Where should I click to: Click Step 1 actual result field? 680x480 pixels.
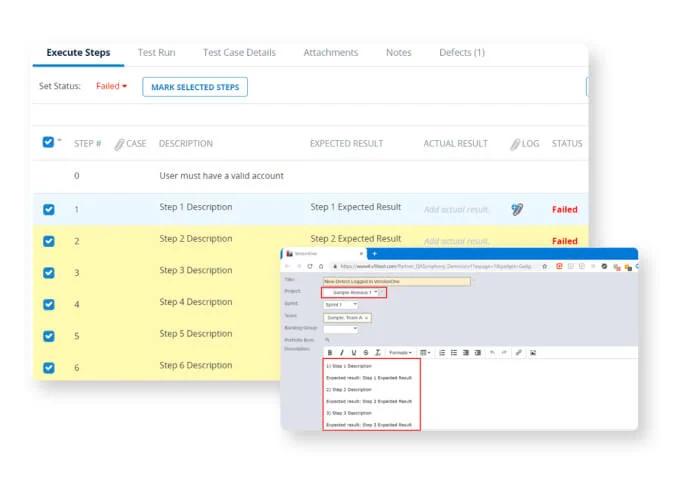tap(456, 209)
